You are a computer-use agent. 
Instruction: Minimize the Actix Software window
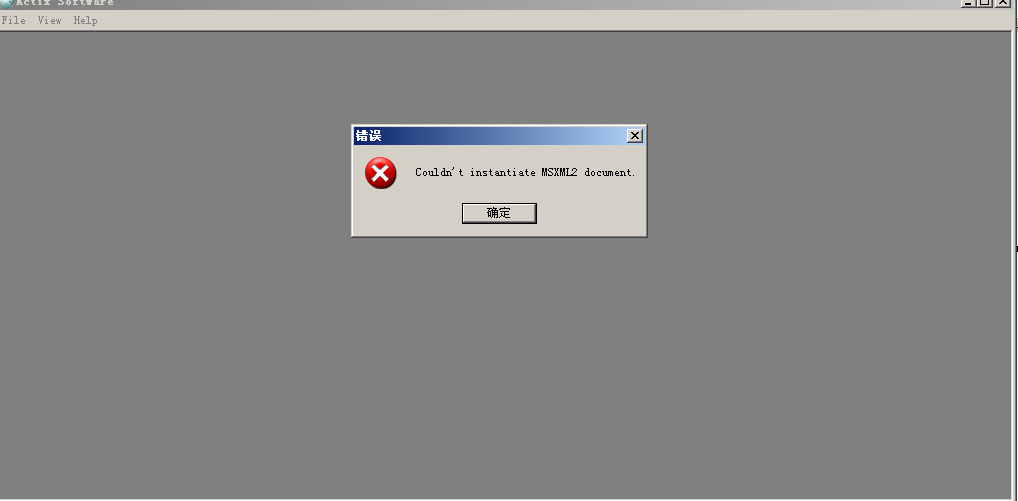point(969,3)
